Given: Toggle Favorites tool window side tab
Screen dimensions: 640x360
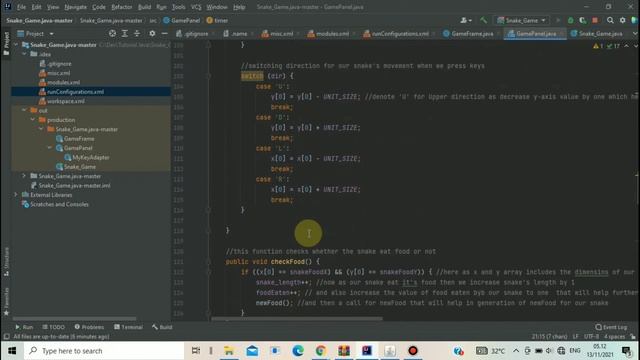Looking at the screenshot, I should coord(6,301).
